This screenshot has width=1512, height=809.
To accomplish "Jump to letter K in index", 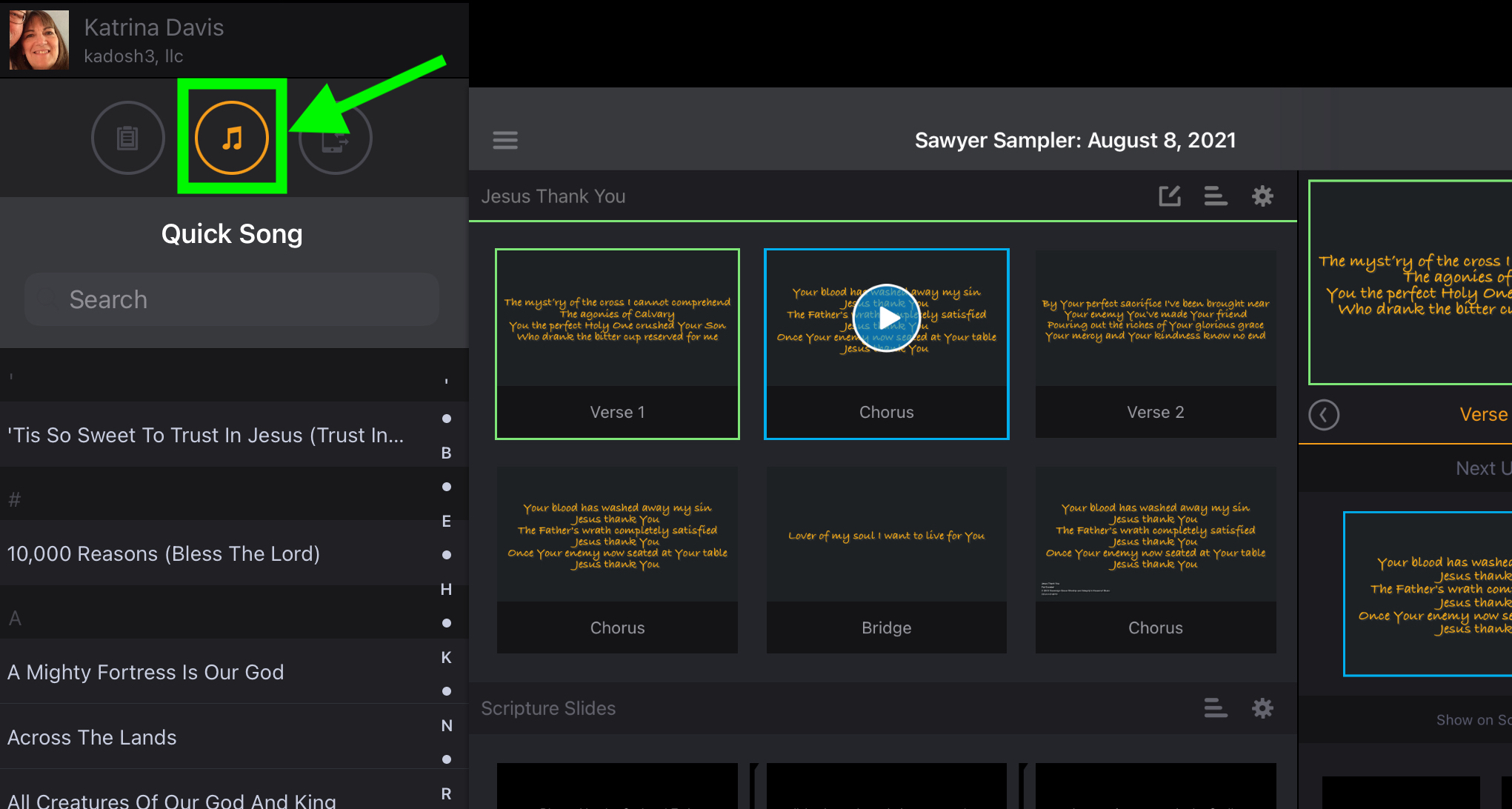I will [446, 657].
